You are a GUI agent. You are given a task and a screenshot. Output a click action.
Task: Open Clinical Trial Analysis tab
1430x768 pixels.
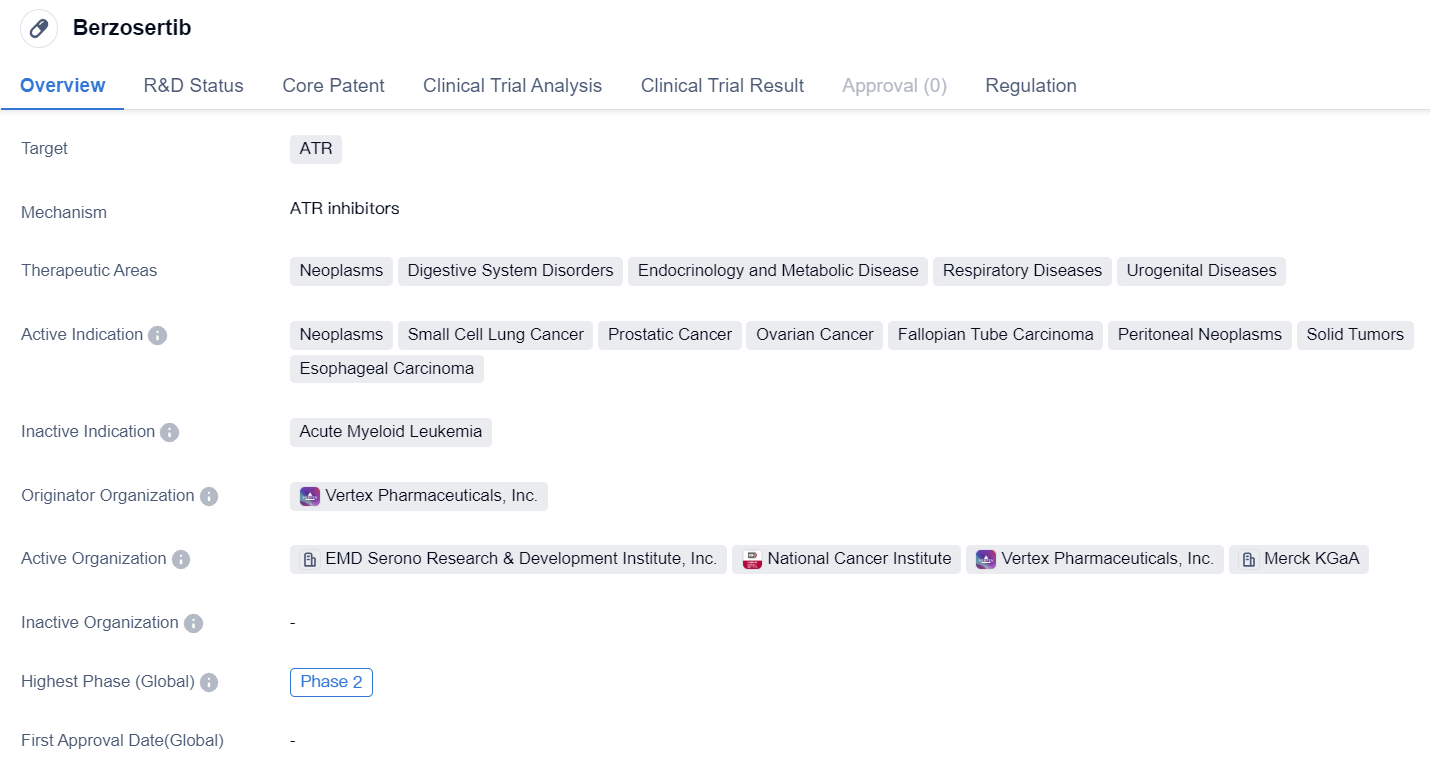pyautogui.click(x=512, y=86)
